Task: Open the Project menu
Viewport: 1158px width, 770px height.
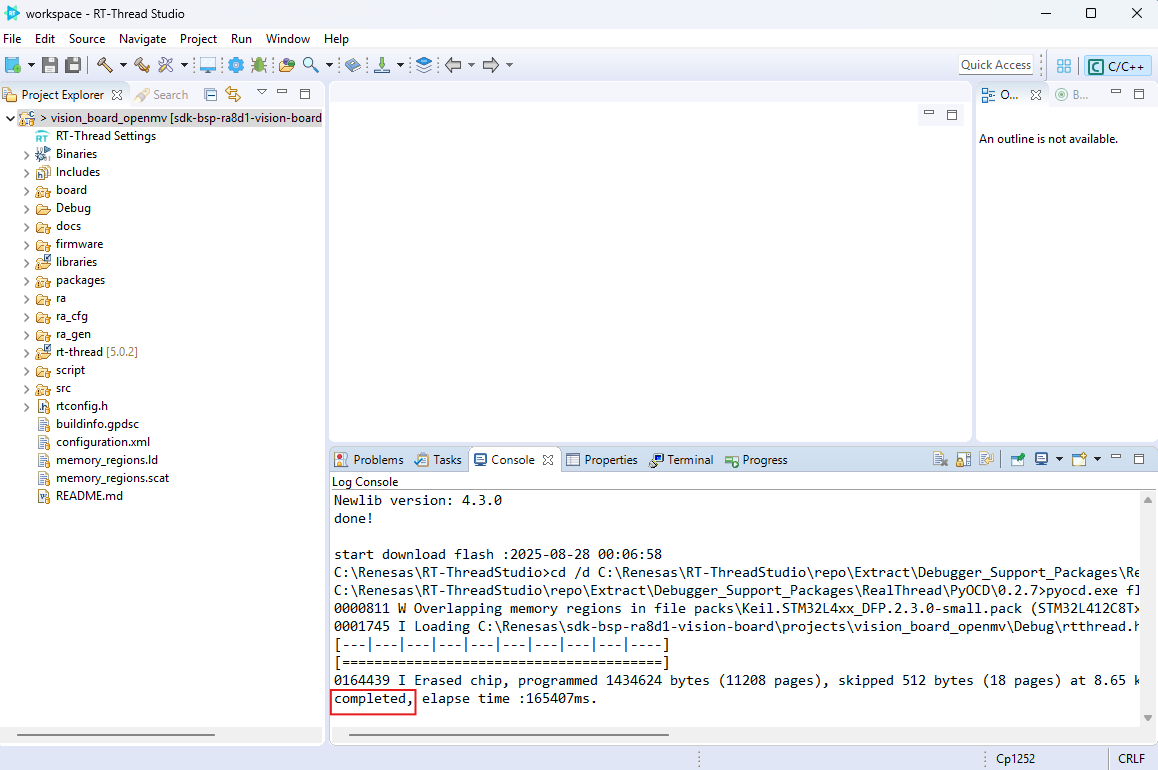Action: coord(198,39)
